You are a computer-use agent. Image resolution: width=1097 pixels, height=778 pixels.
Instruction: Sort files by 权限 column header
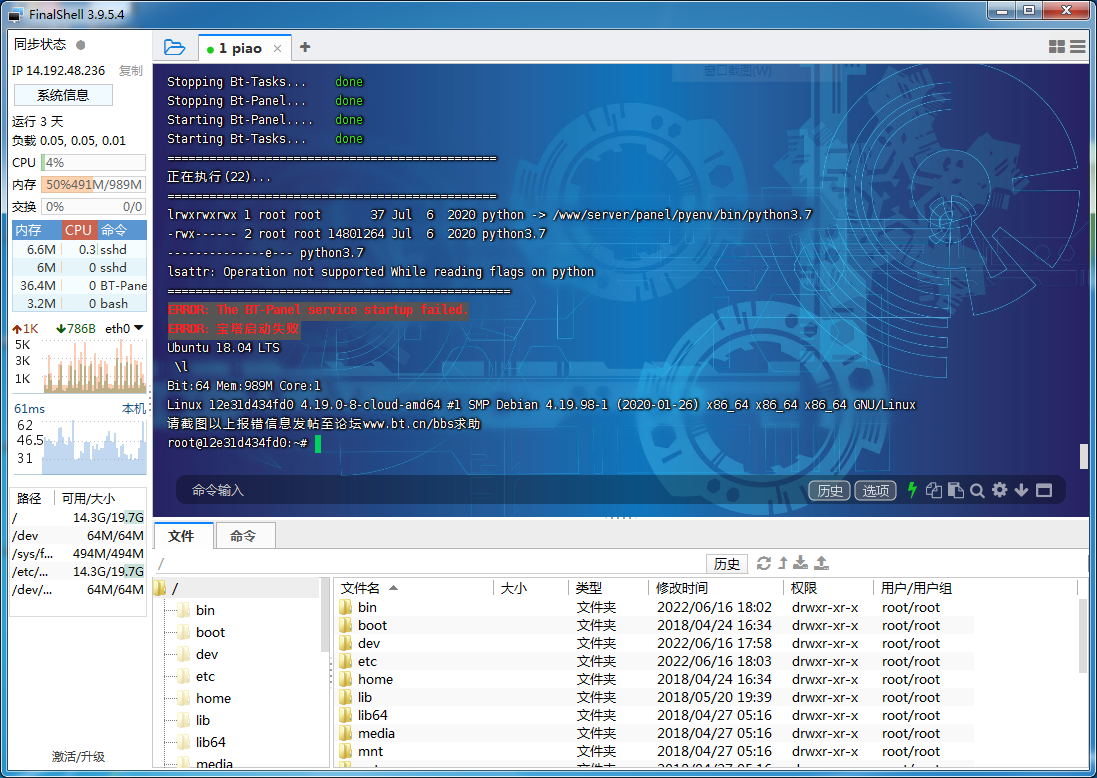coord(828,588)
